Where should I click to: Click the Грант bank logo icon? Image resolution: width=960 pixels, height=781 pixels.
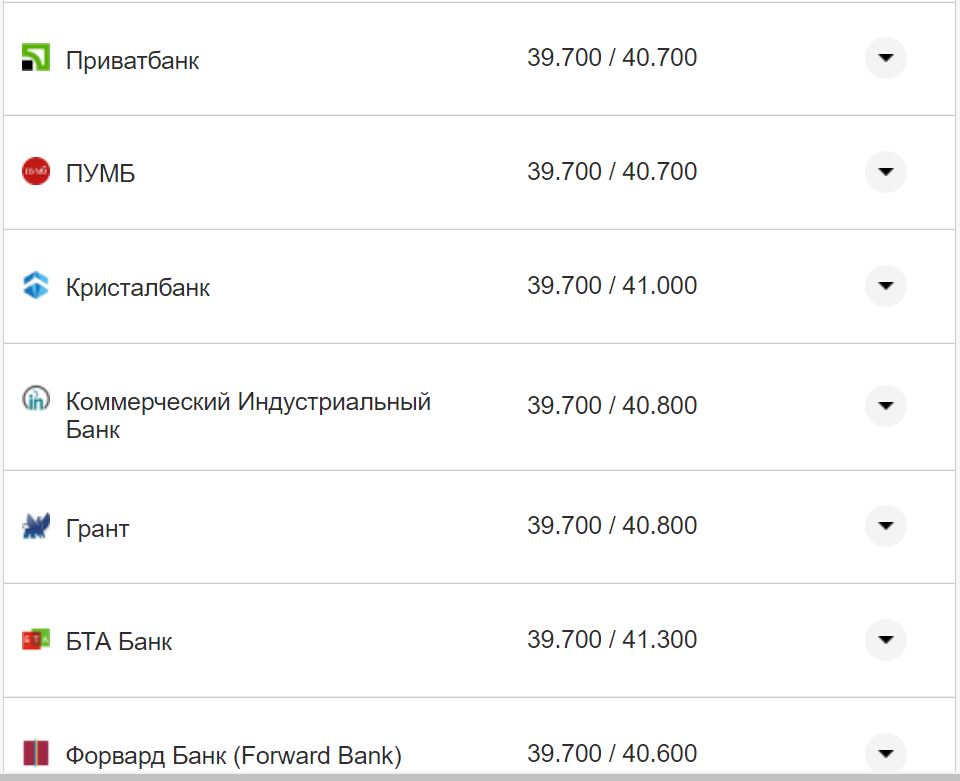coord(36,526)
